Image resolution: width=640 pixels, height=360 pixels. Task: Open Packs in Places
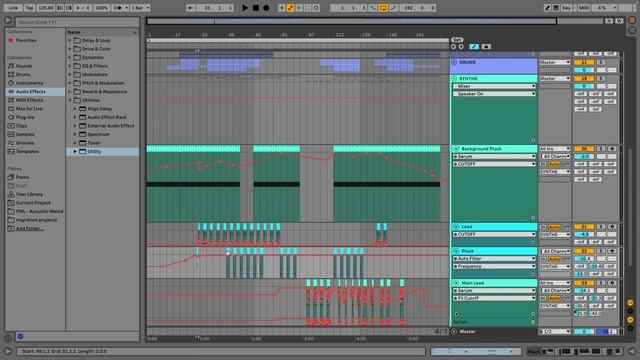click(x=22, y=177)
